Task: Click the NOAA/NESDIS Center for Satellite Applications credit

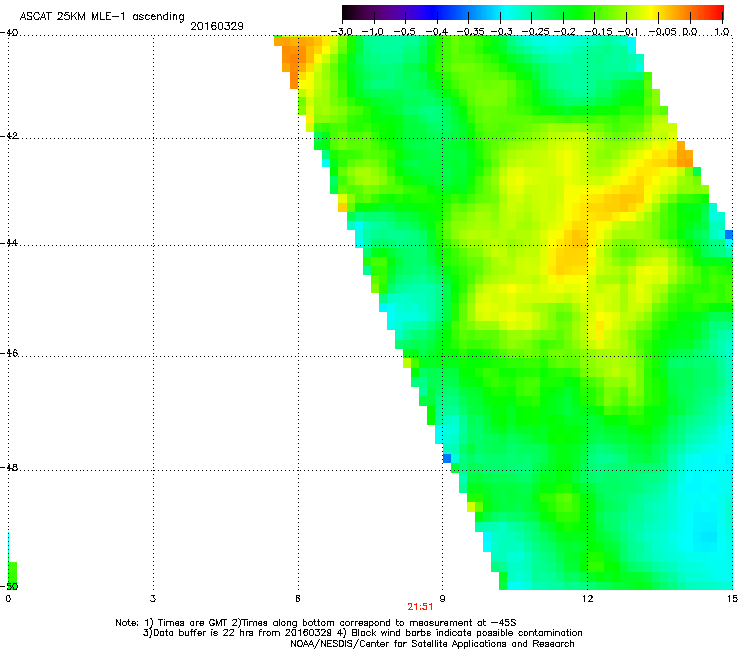Action: 432,644
